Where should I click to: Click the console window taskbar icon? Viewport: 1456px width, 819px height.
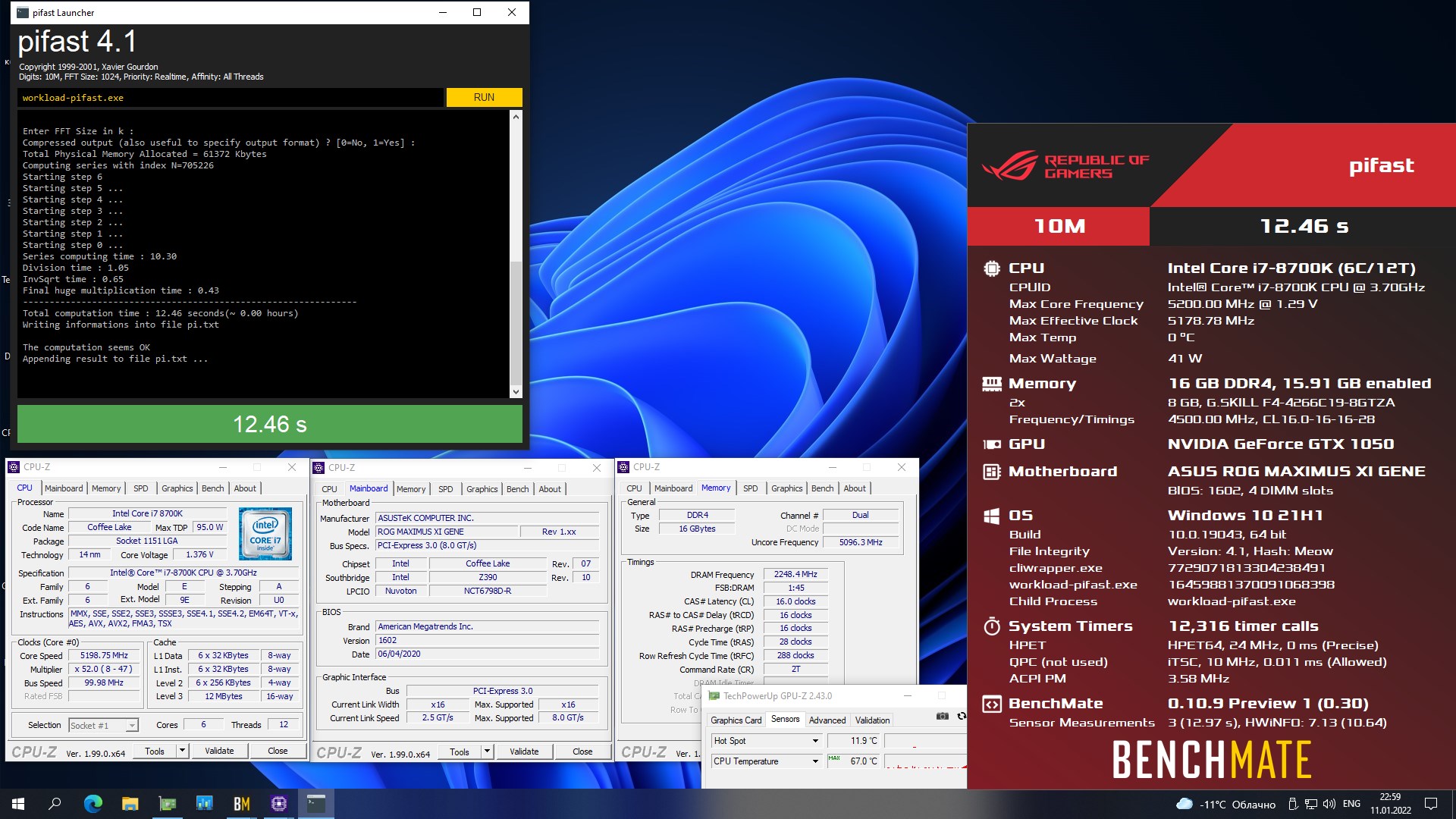[x=315, y=804]
